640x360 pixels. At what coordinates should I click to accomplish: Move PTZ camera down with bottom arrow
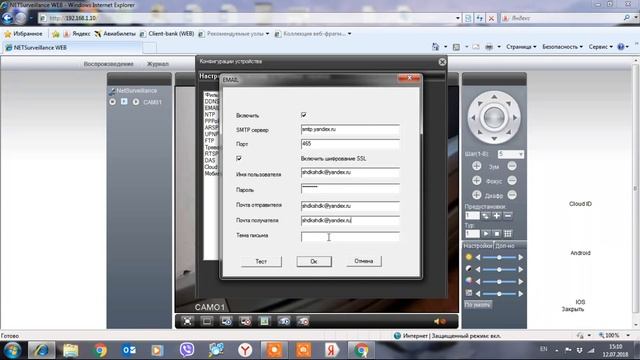click(494, 139)
